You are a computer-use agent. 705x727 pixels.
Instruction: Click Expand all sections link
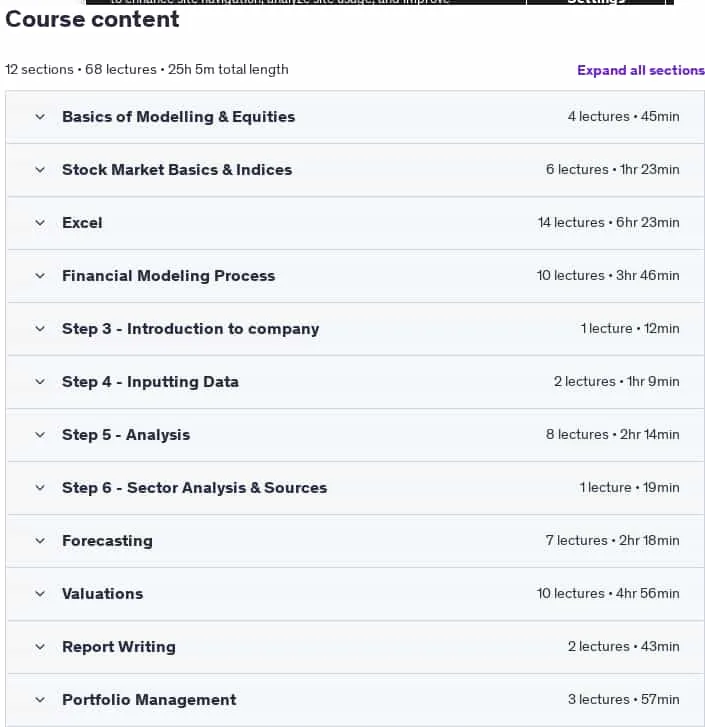641,70
